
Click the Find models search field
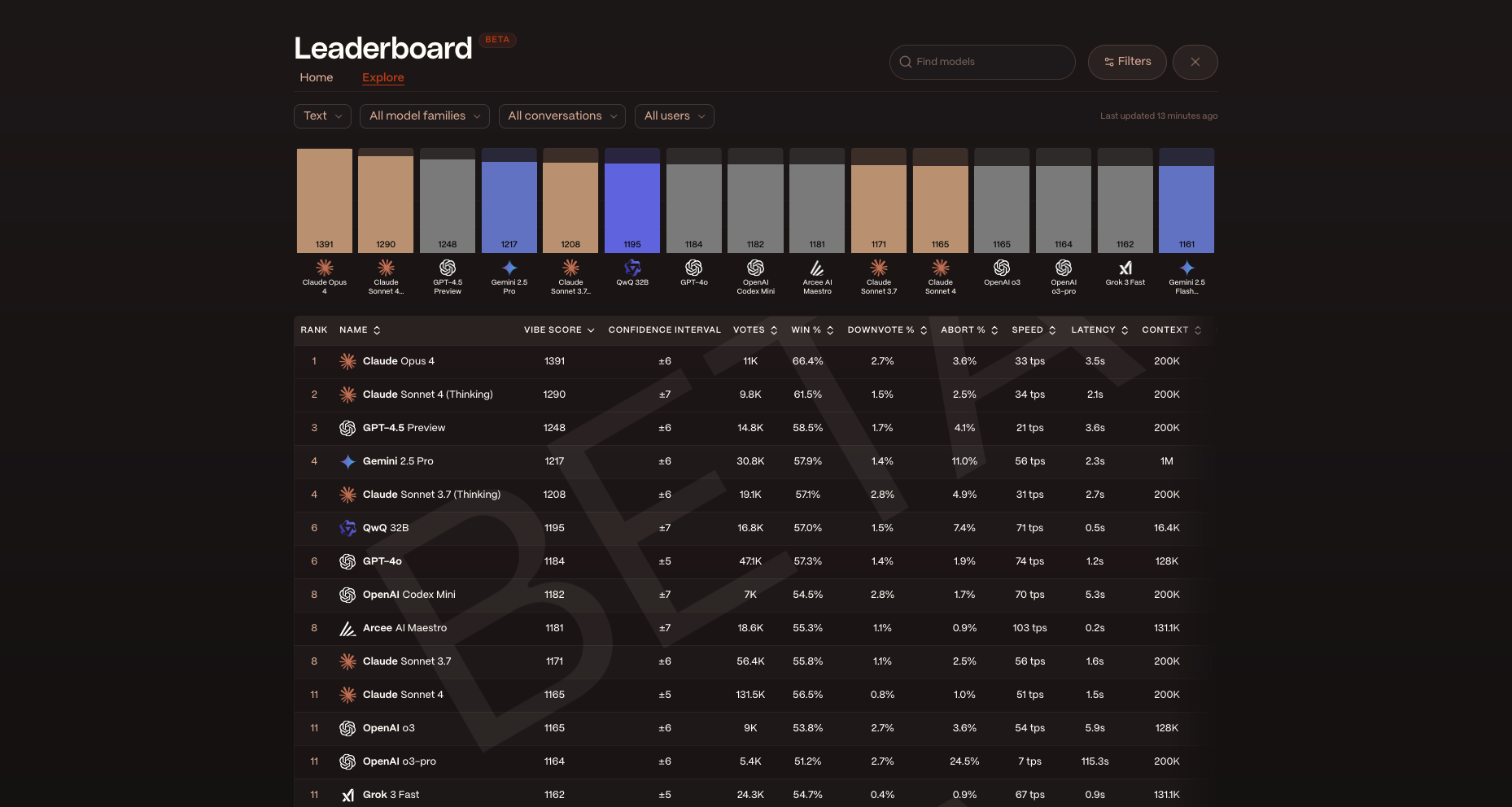tap(982, 62)
